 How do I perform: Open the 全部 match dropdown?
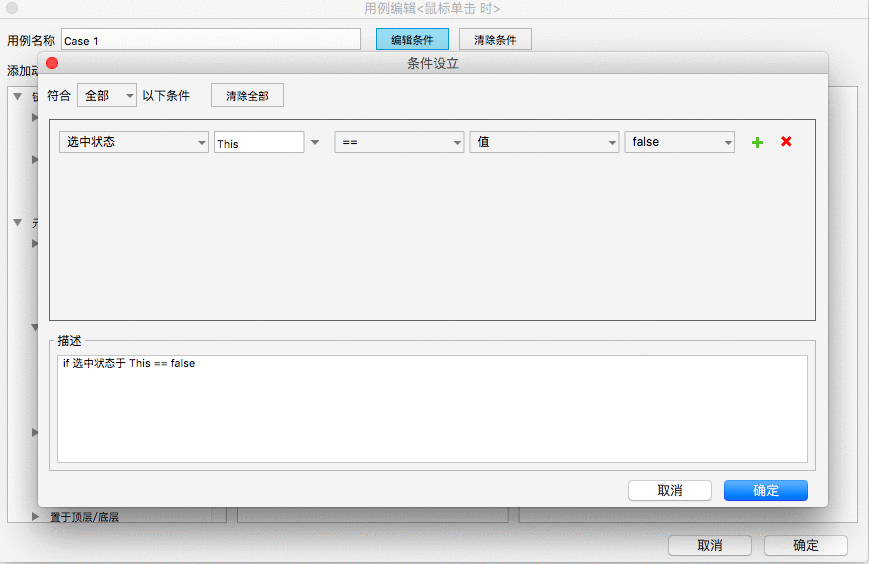point(107,95)
